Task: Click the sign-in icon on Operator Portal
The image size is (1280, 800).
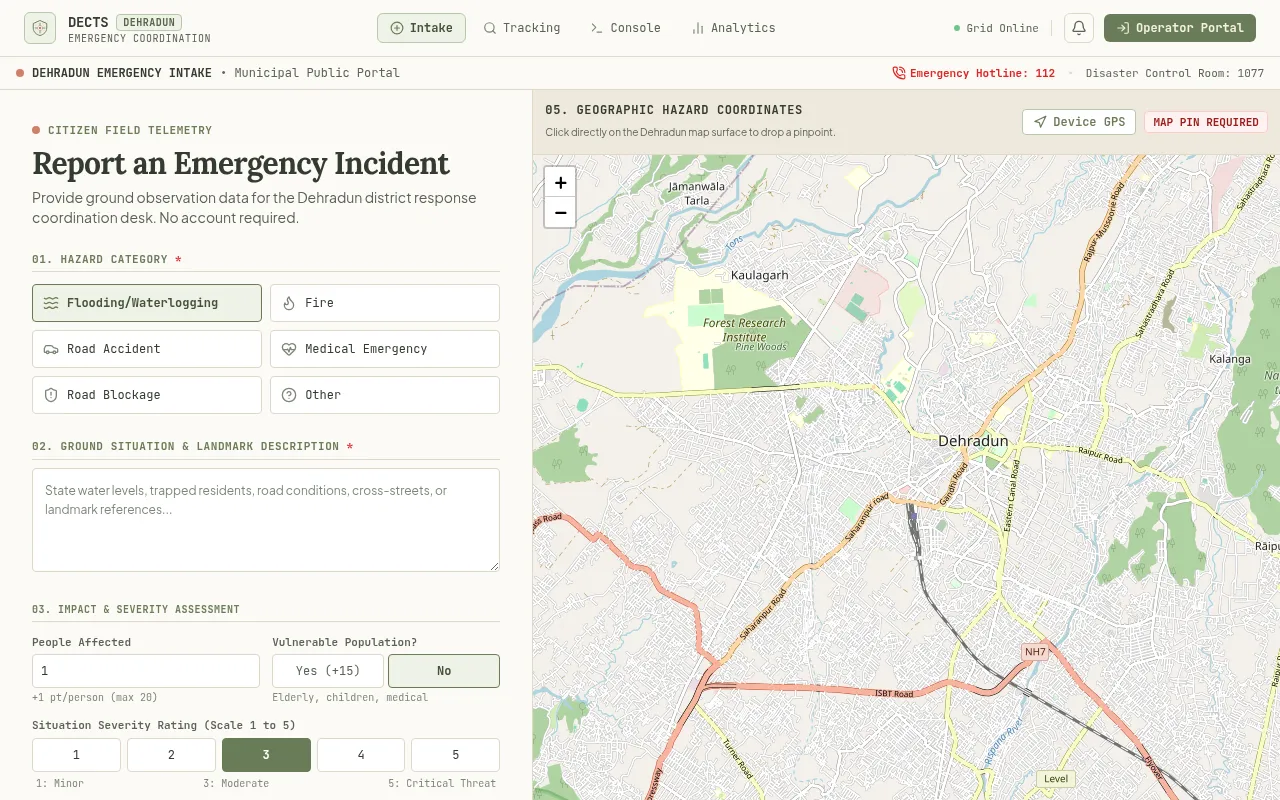Action: (1123, 28)
